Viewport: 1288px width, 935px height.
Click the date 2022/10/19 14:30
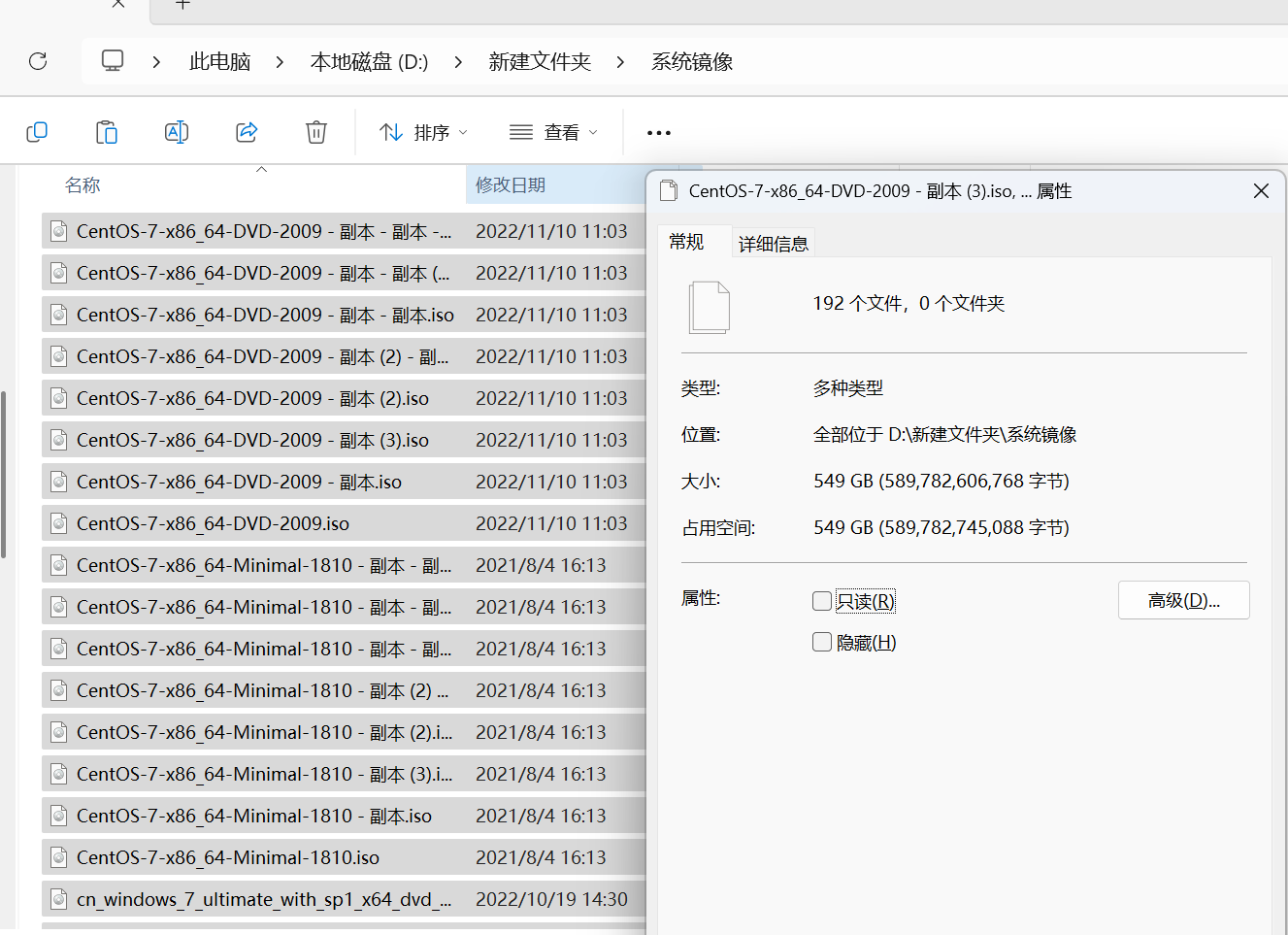pos(551,899)
